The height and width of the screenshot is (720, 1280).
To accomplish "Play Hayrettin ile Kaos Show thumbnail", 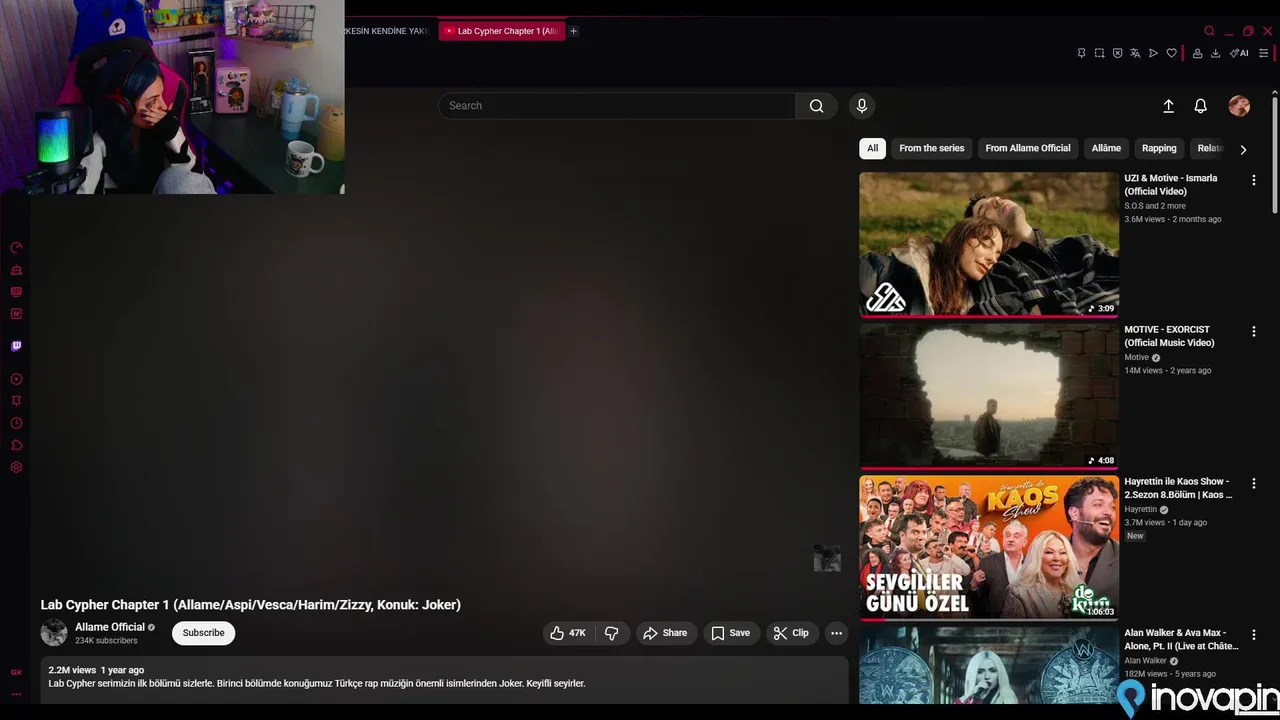I will pyautogui.click(x=989, y=547).
